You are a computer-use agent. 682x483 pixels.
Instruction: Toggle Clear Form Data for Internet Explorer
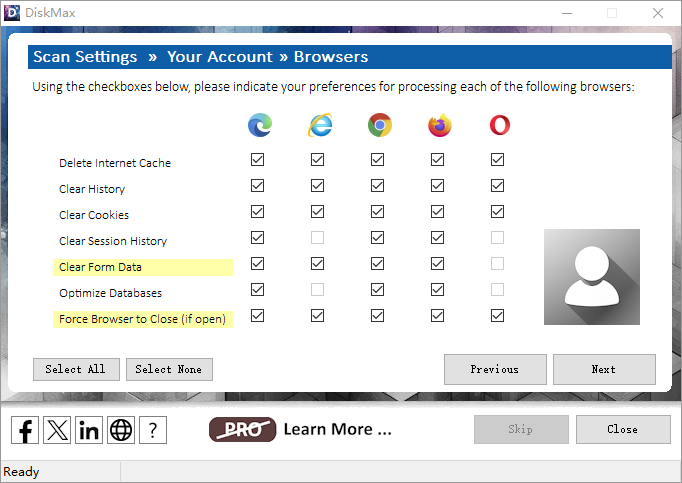pyautogui.click(x=318, y=264)
